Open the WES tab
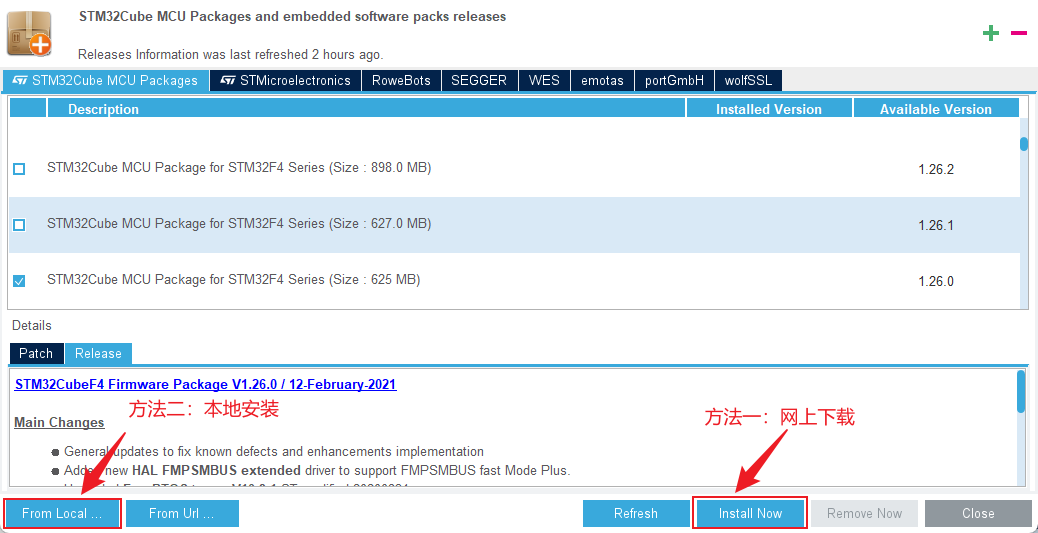 [x=544, y=81]
